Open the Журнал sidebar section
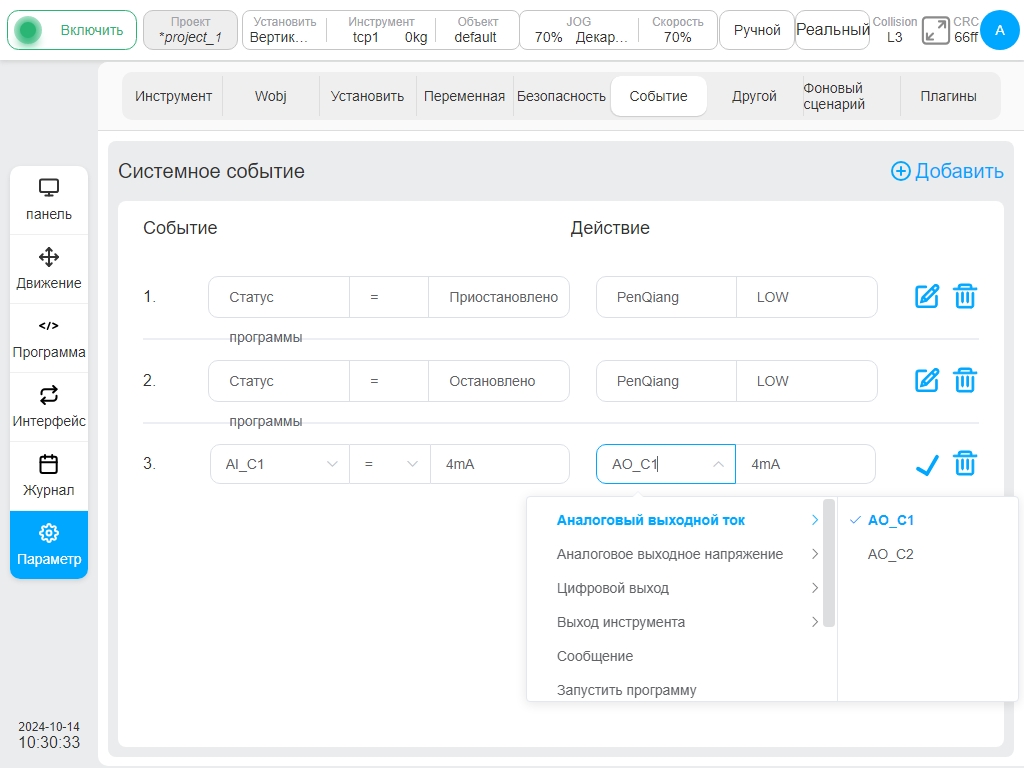This screenshot has height=768, width=1024. [49, 477]
